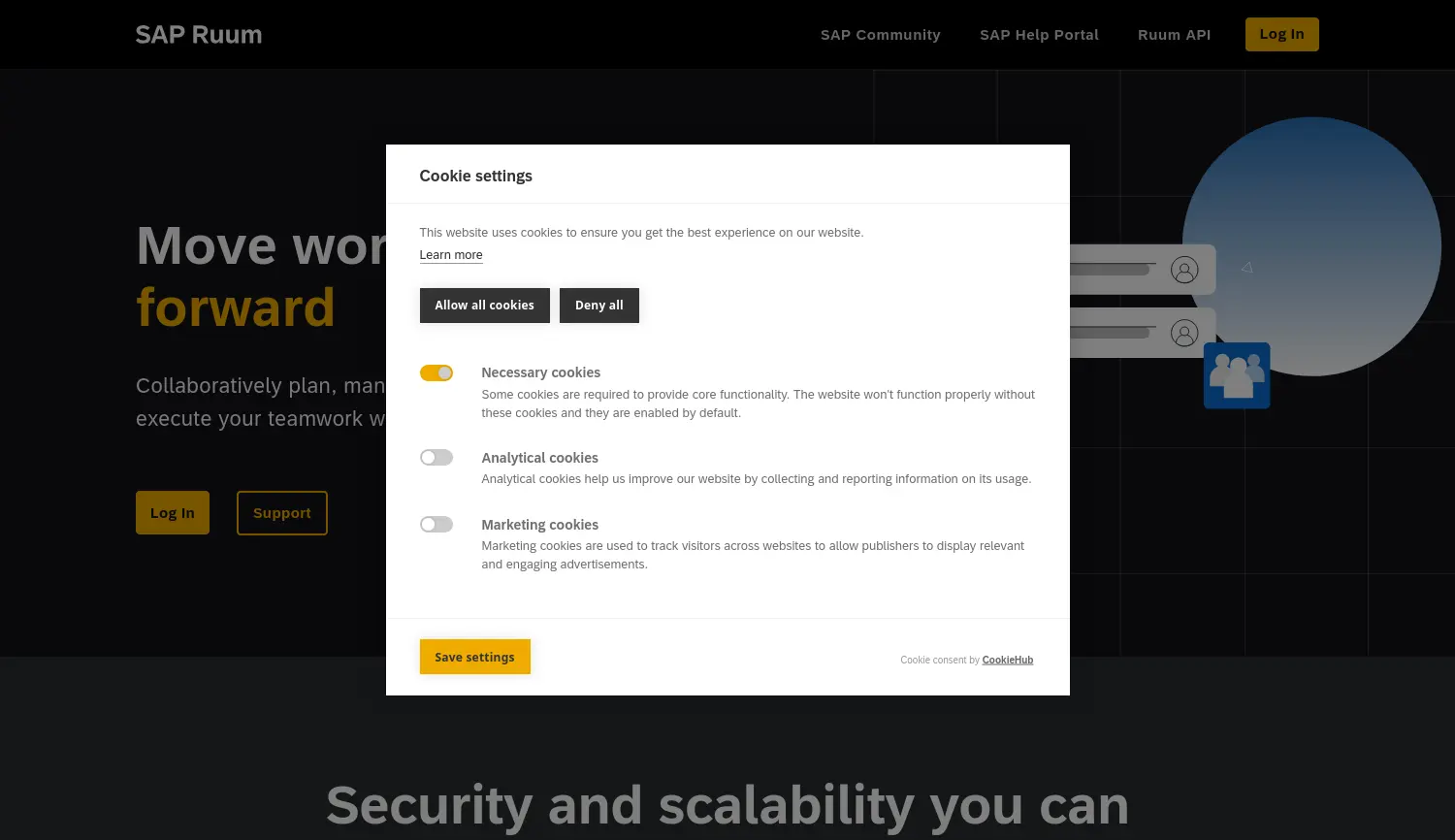Screen dimensions: 1455x840
Task: Turn on the Marketing cookies switch
Action: point(436,525)
